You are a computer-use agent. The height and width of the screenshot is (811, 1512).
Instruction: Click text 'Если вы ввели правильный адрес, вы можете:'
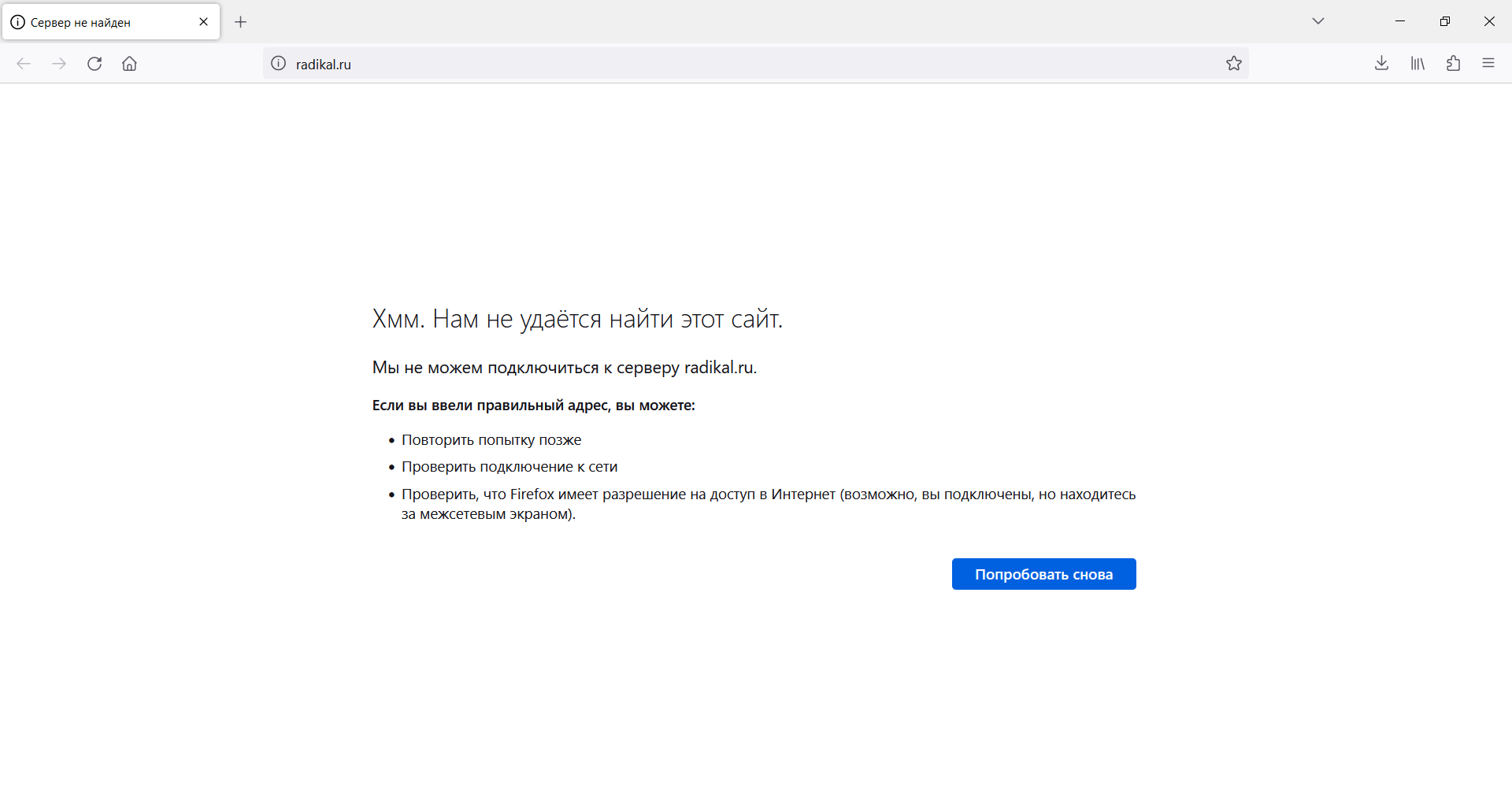[x=533, y=405]
